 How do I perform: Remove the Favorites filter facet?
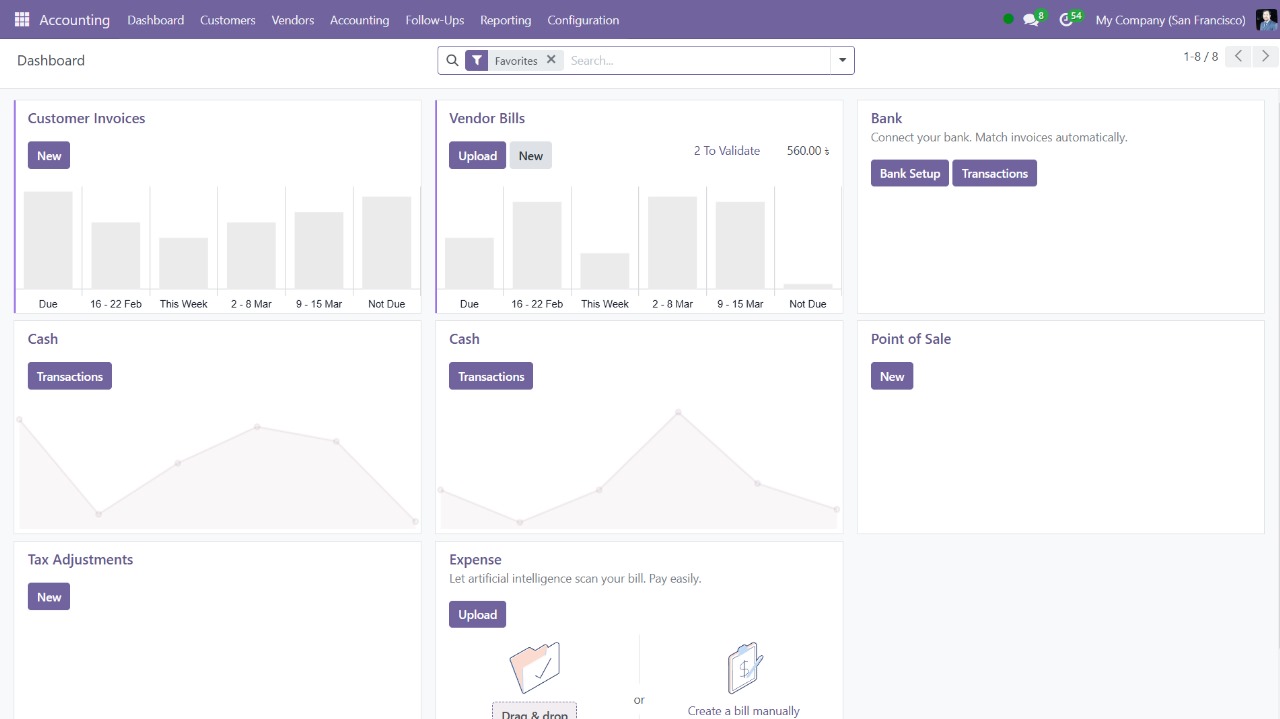(551, 60)
